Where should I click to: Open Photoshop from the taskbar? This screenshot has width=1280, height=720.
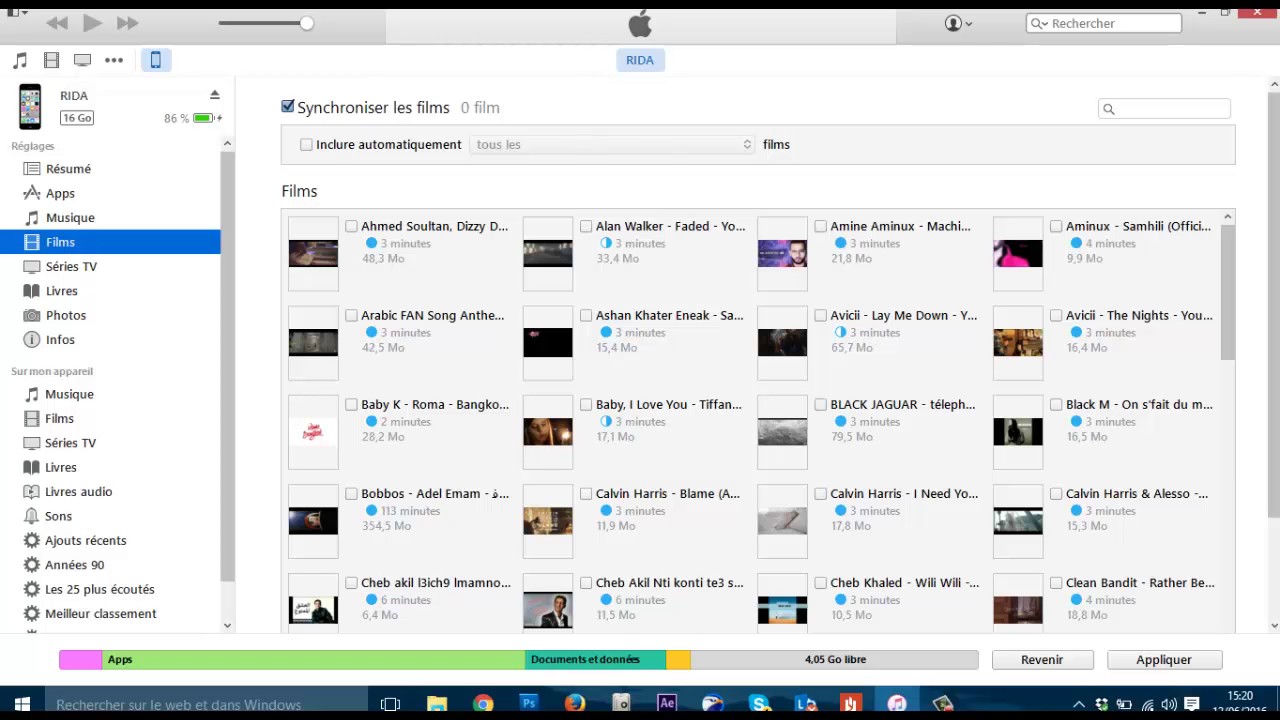pyautogui.click(x=529, y=704)
